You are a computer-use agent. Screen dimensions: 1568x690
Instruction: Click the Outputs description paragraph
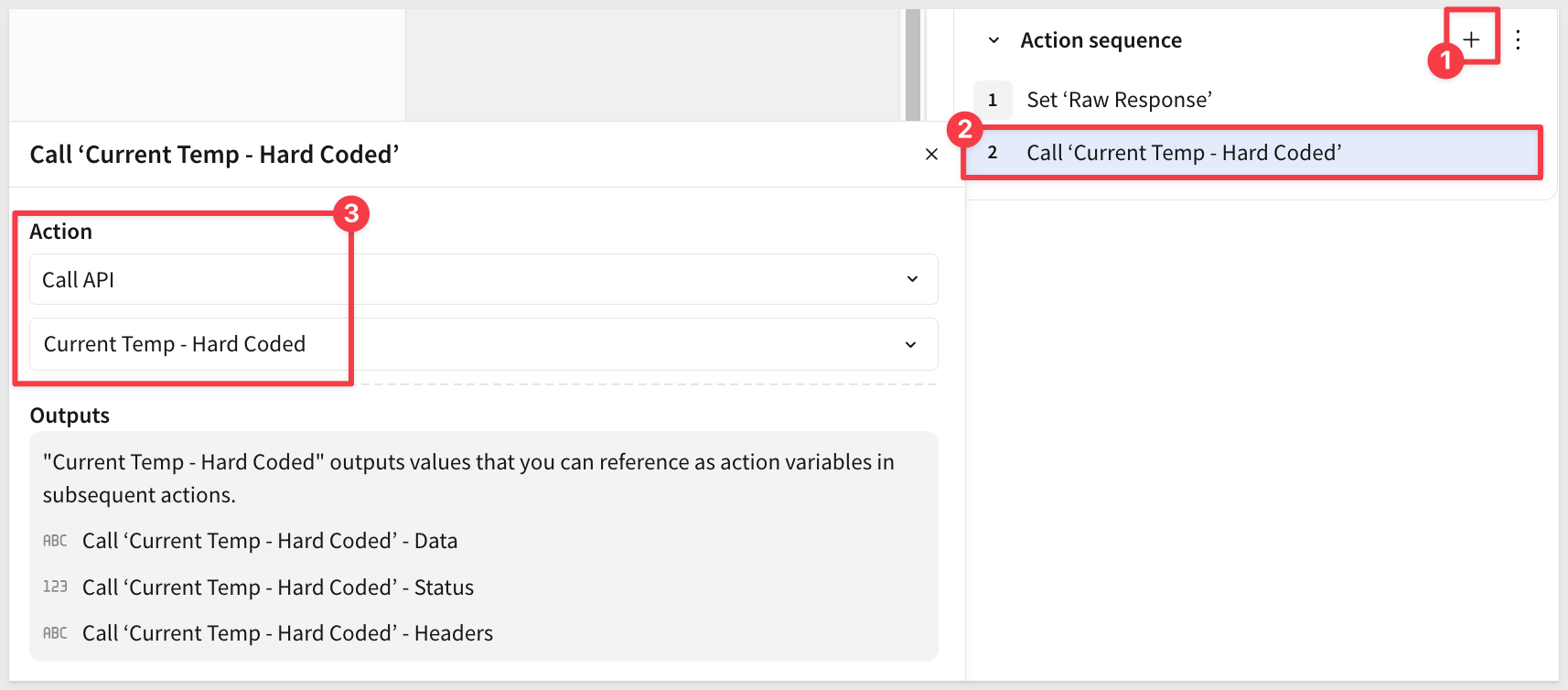point(467,479)
